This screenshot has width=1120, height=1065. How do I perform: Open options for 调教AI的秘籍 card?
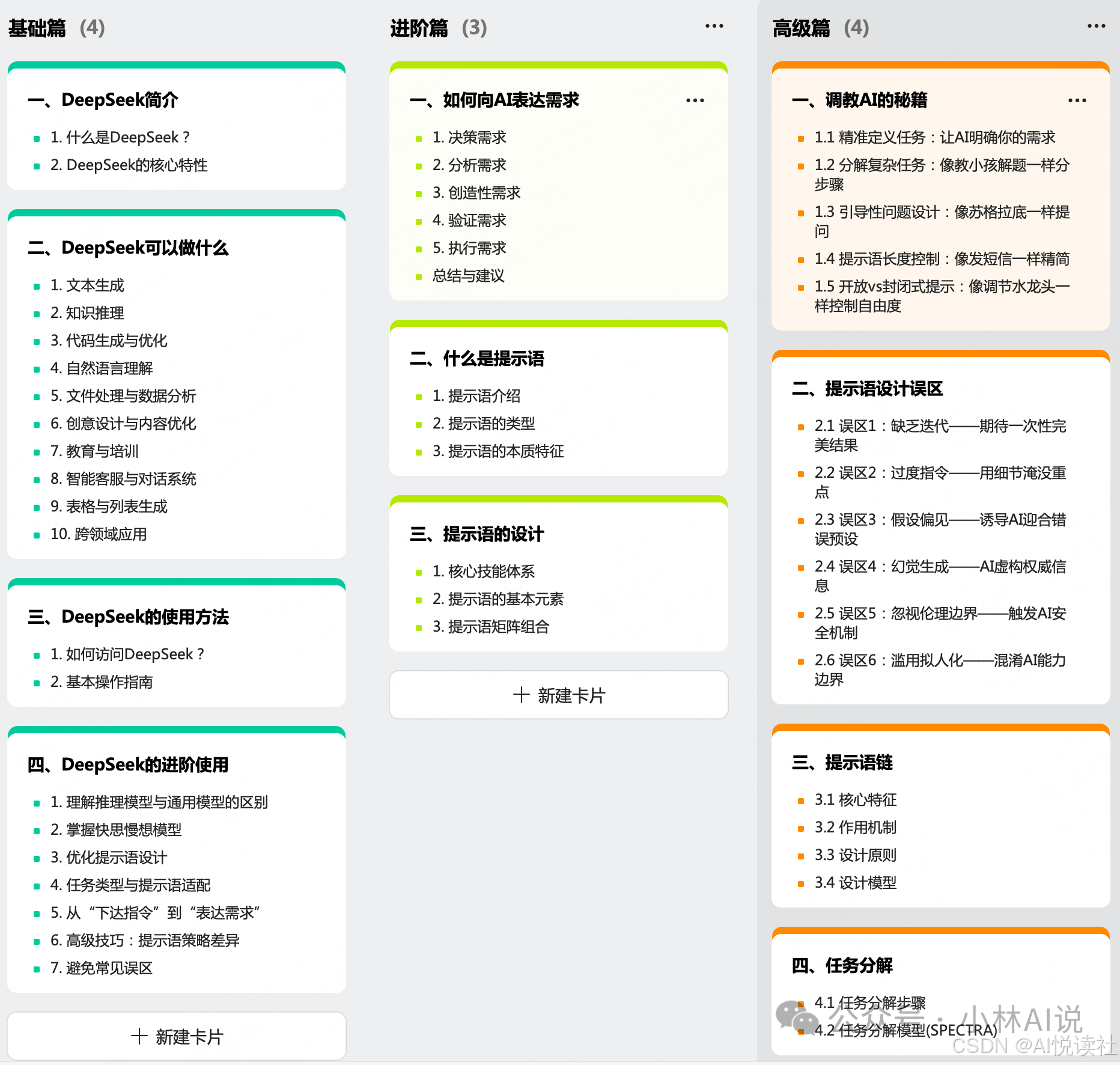pos(1077,101)
